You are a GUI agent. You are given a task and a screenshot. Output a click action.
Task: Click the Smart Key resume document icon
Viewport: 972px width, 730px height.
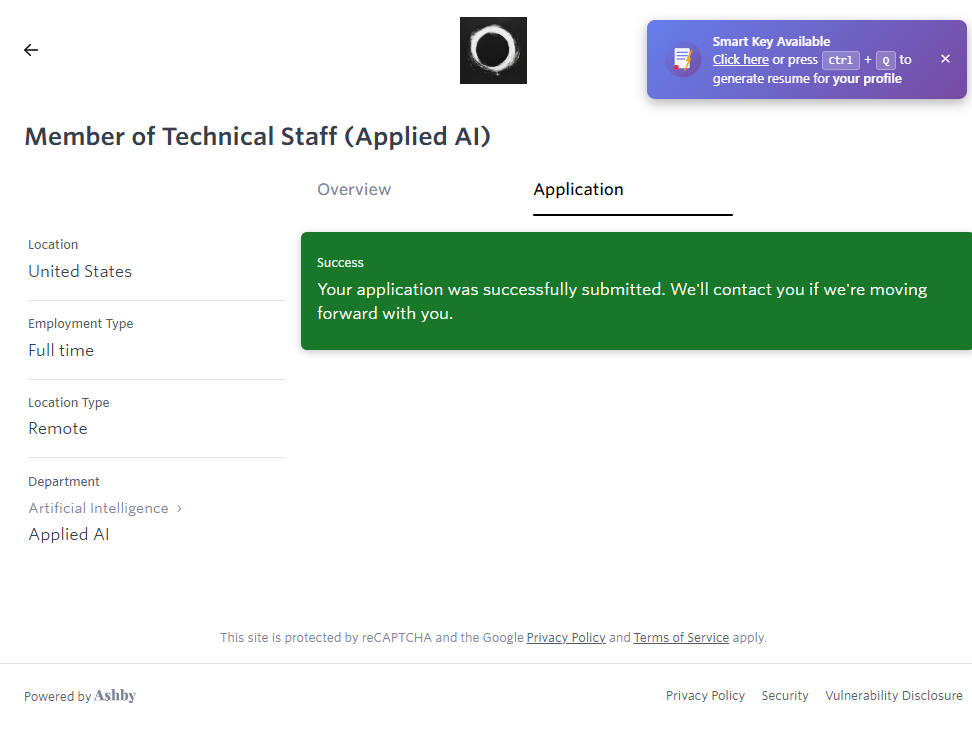click(683, 59)
